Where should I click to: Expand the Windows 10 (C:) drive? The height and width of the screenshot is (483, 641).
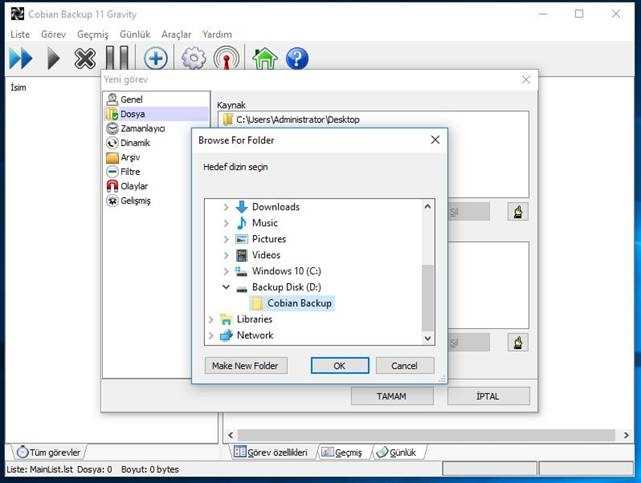pos(226,271)
